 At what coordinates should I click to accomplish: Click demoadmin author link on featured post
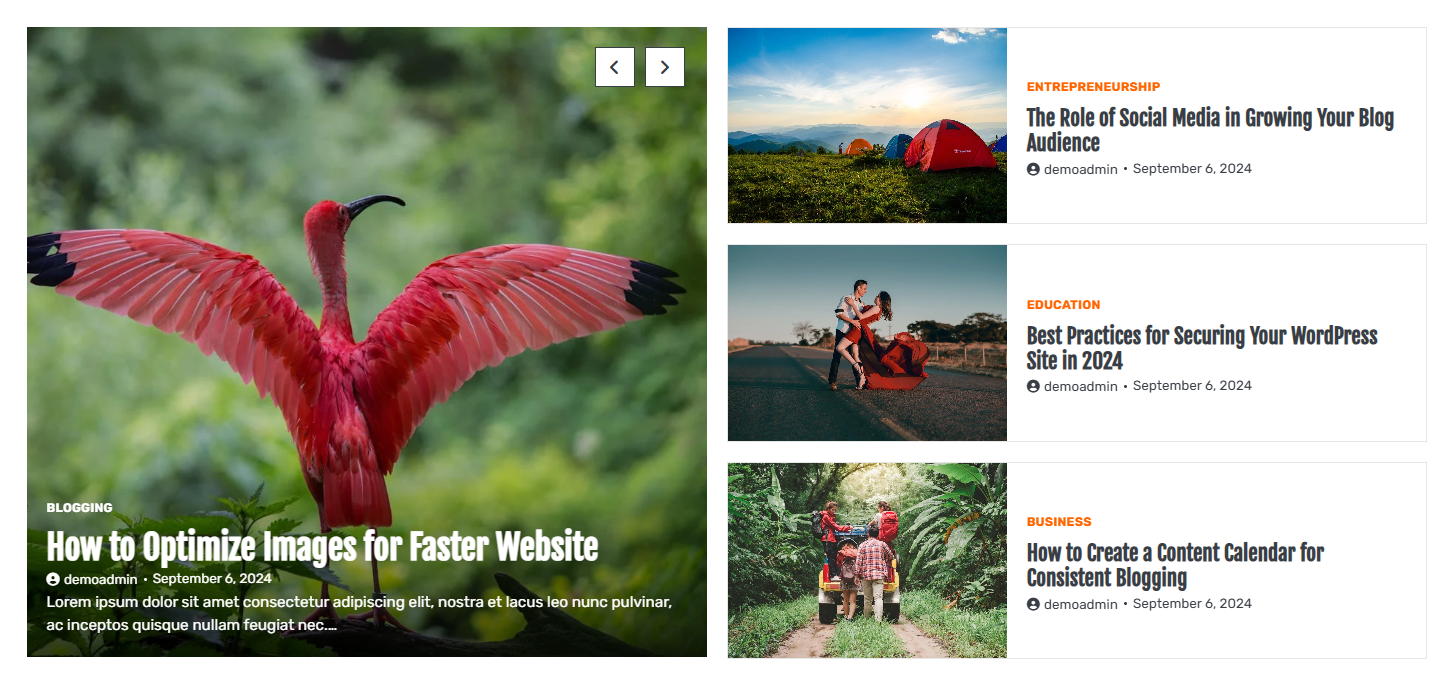click(x=100, y=579)
